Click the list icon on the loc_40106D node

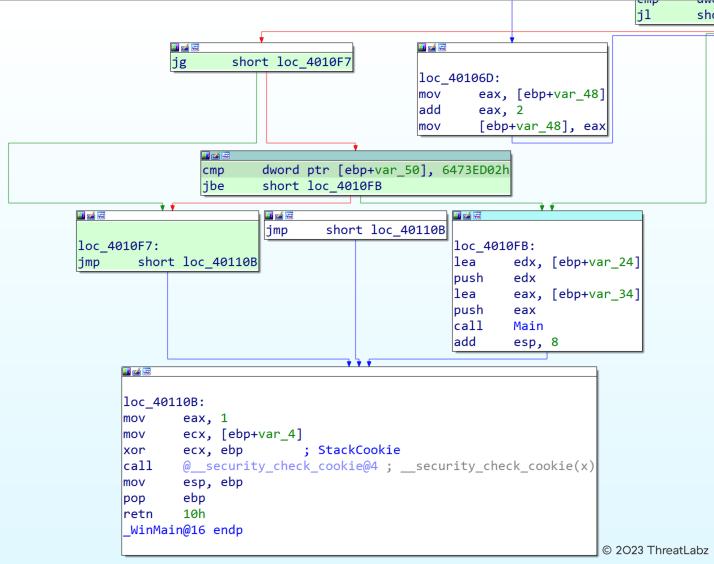[x=441, y=47]
